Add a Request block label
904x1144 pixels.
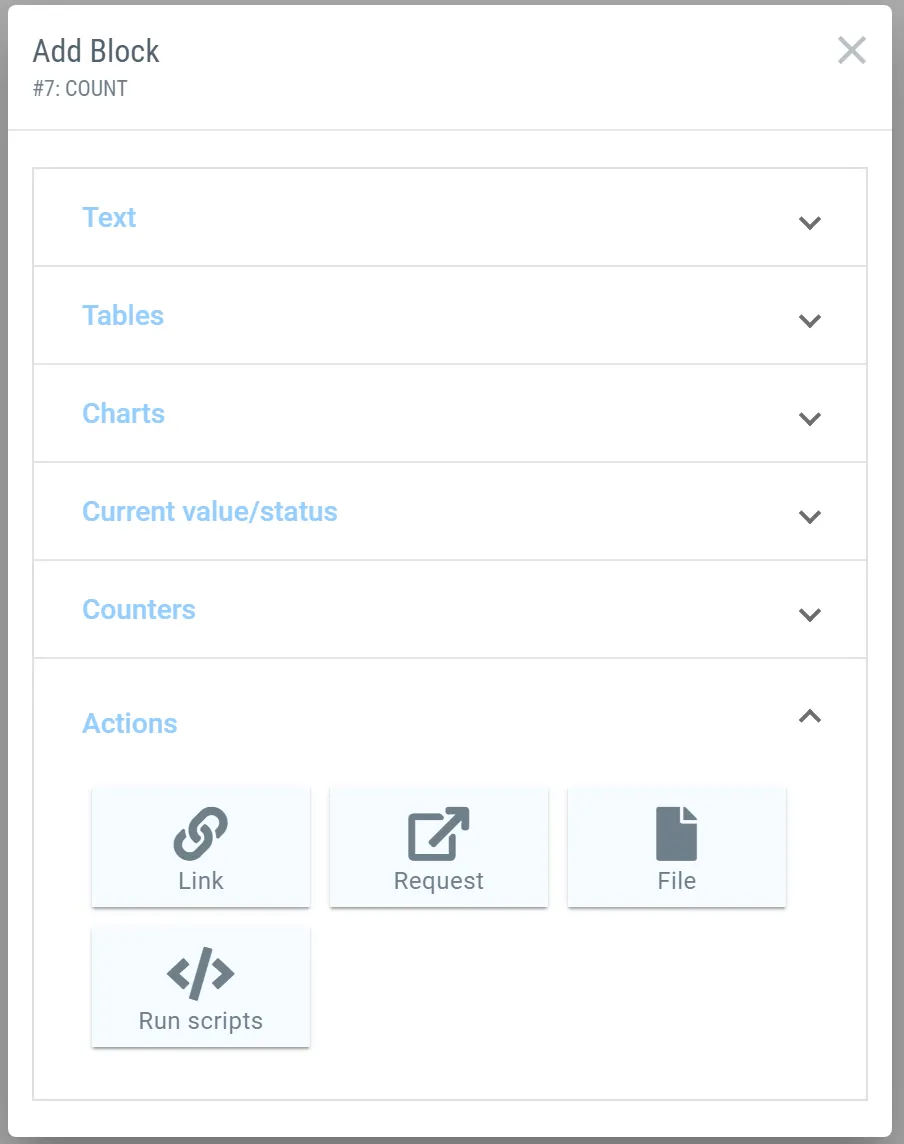point(439,881)
